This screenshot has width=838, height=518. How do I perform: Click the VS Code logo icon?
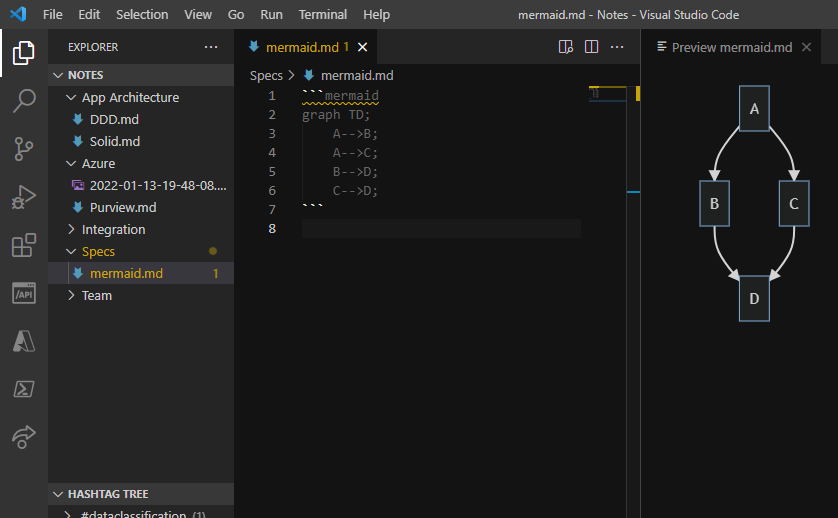pyautogui.click(x=18, y=14)
